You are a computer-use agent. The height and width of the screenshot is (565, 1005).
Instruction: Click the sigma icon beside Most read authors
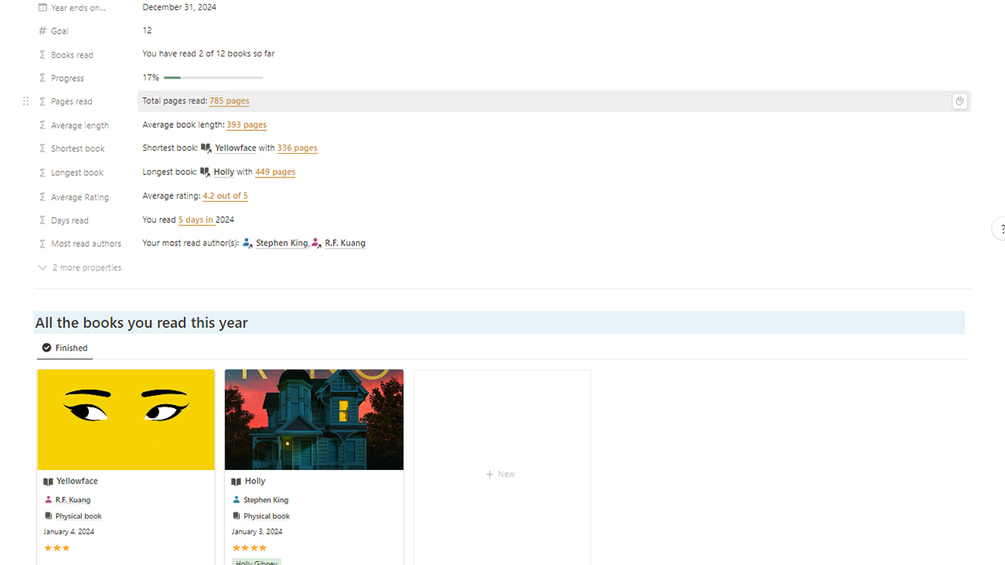point(42,243)
